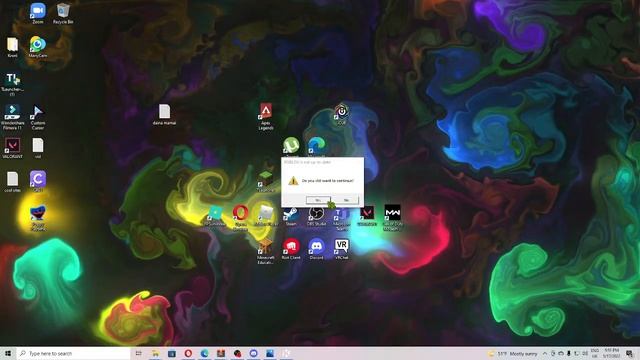Click Yes in the continue dialog
Screen dimensions: 640x360
(x=318, y=200)
